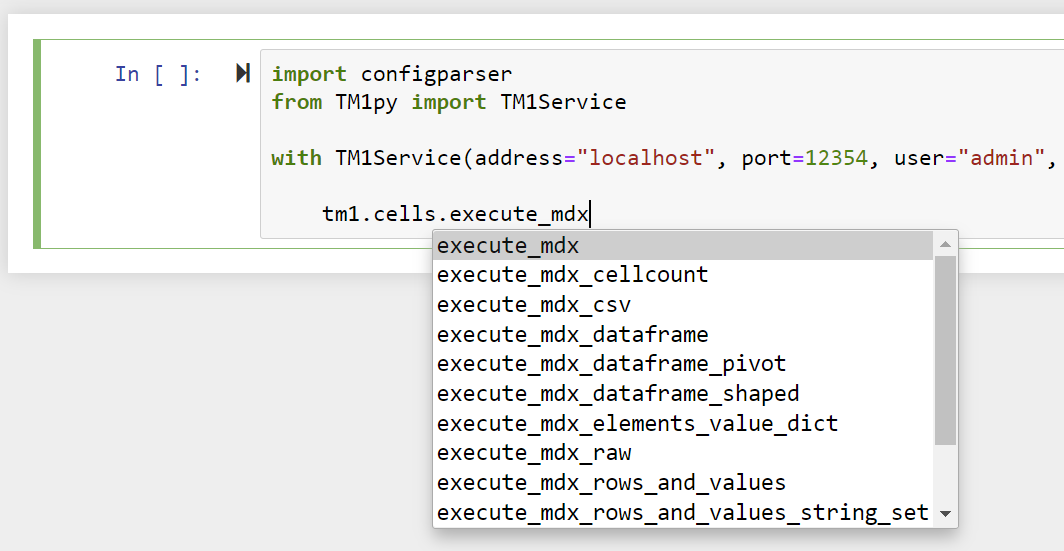The height and width of the screenshot is (551, 1064).
Task: Click 'from TM1py import TM1Service' line
Action: click(449, 102)
